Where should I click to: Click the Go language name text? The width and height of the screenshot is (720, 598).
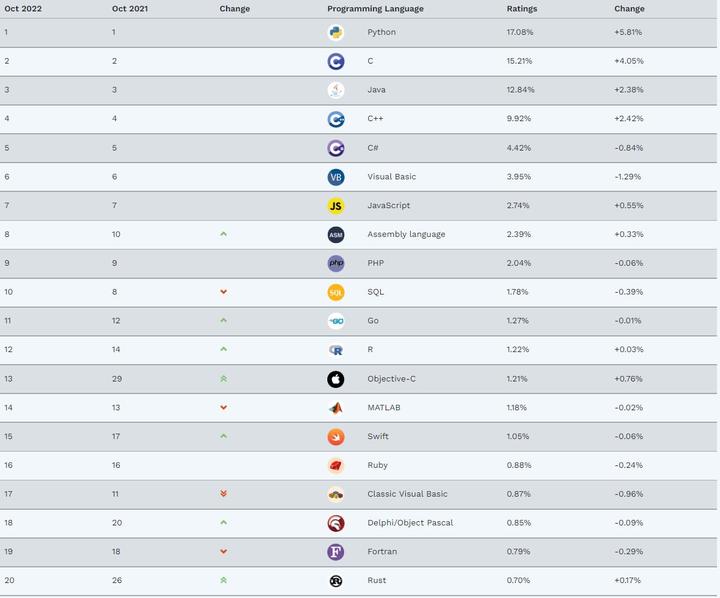click(x=373, y=321)
